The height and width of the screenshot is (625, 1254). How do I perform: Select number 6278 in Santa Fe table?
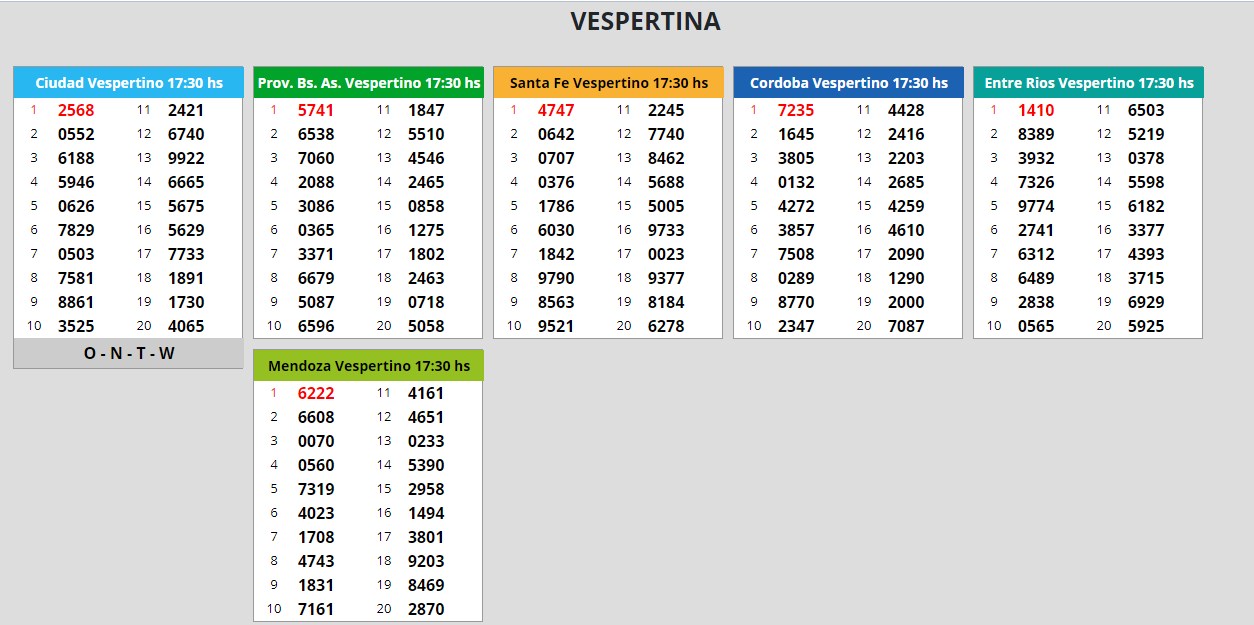(x=666, y=326)
